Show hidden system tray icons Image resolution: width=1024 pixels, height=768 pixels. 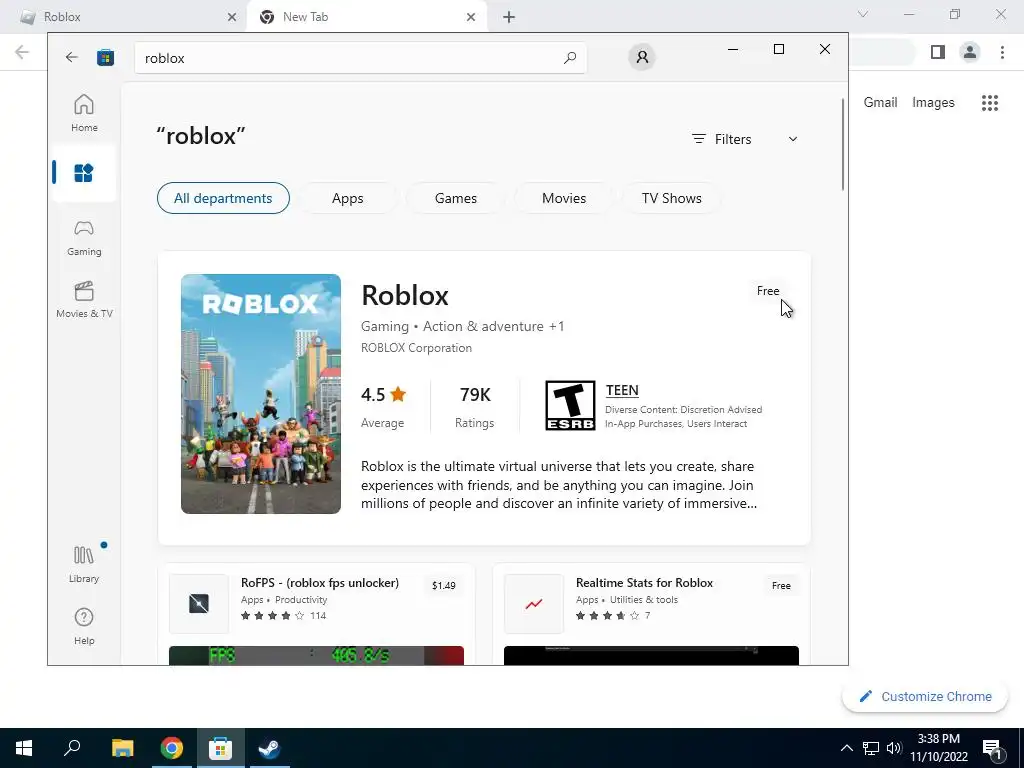pyautogui.click(x=846, y=748)
